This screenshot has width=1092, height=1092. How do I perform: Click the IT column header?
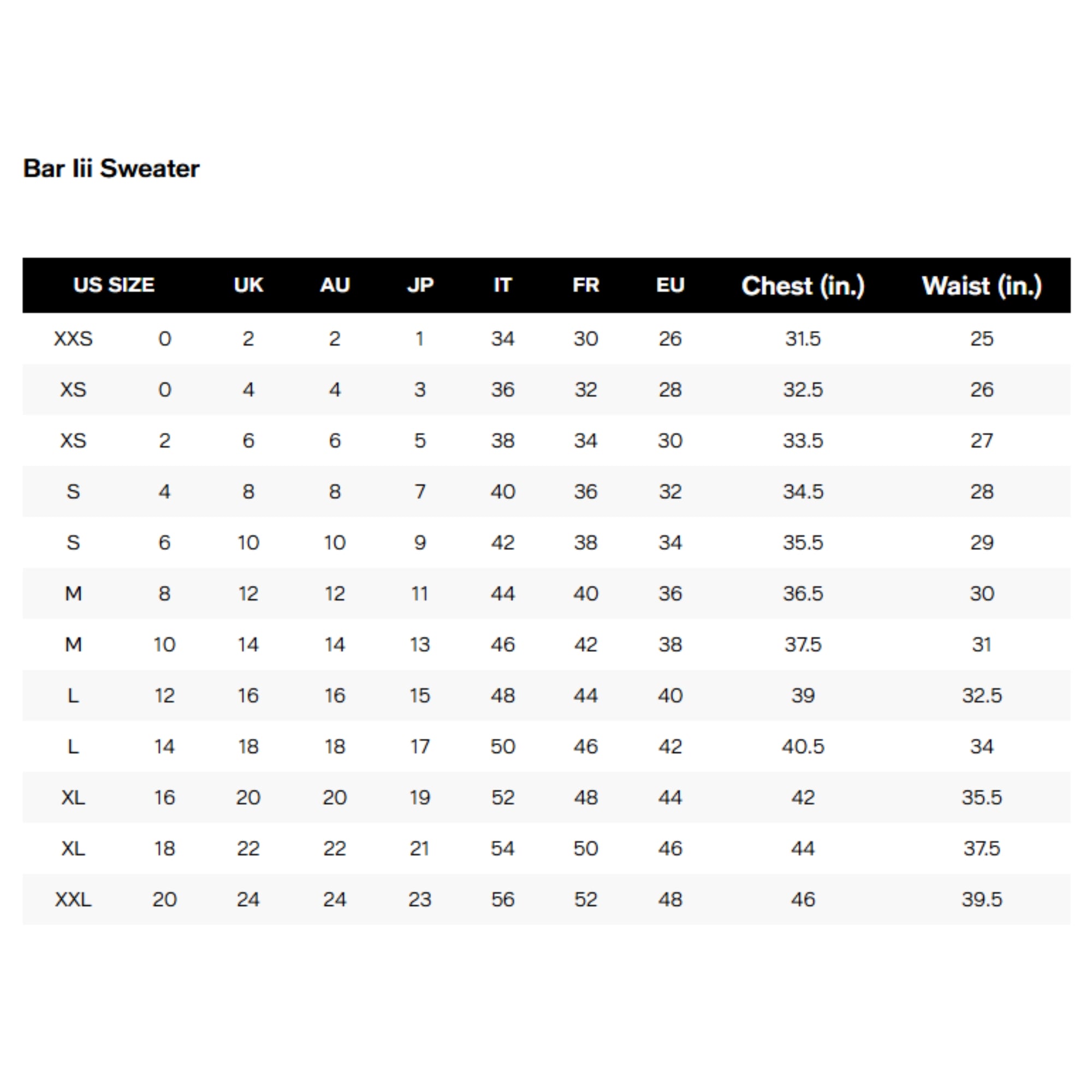[x=502, y=285]
